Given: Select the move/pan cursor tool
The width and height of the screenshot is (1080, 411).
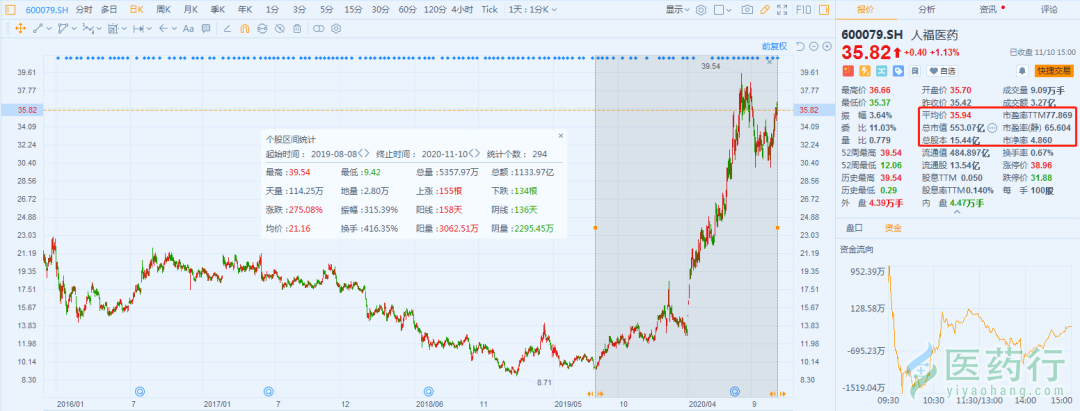Looking at the screenshot, I should coord(21,28).
